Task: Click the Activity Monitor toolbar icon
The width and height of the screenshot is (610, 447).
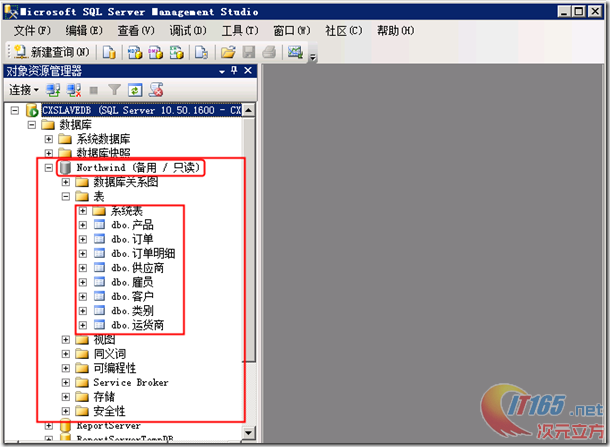Action: [x=295, y=52]
